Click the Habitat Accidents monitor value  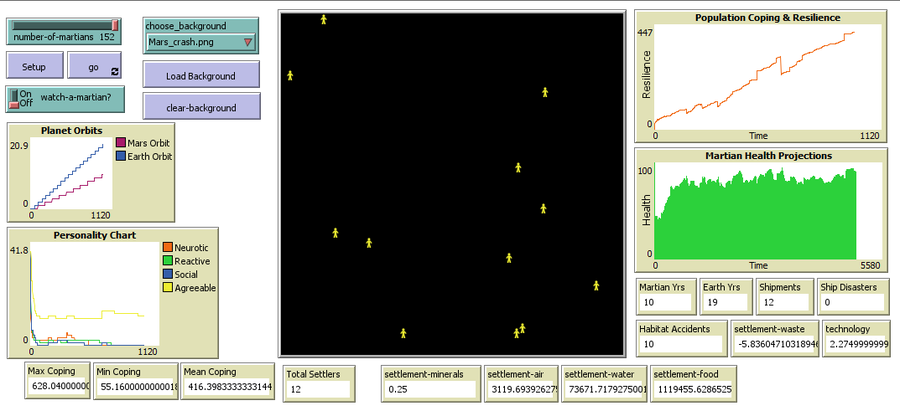pyautogui.click(x=681, y=344)
